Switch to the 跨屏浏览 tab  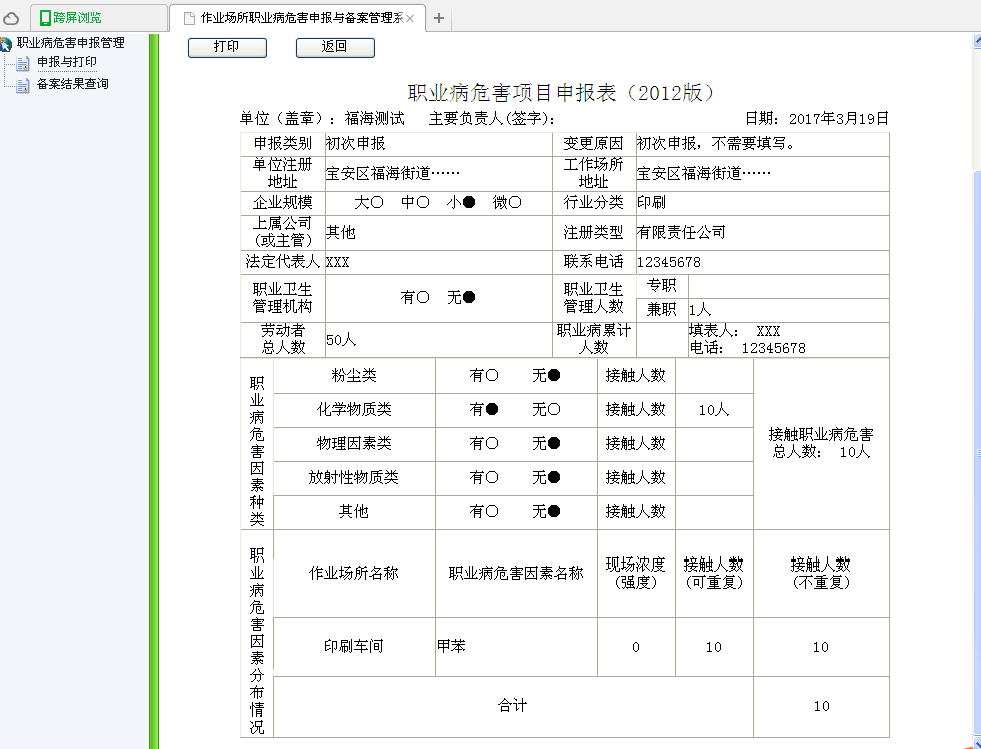coord(77,18)
